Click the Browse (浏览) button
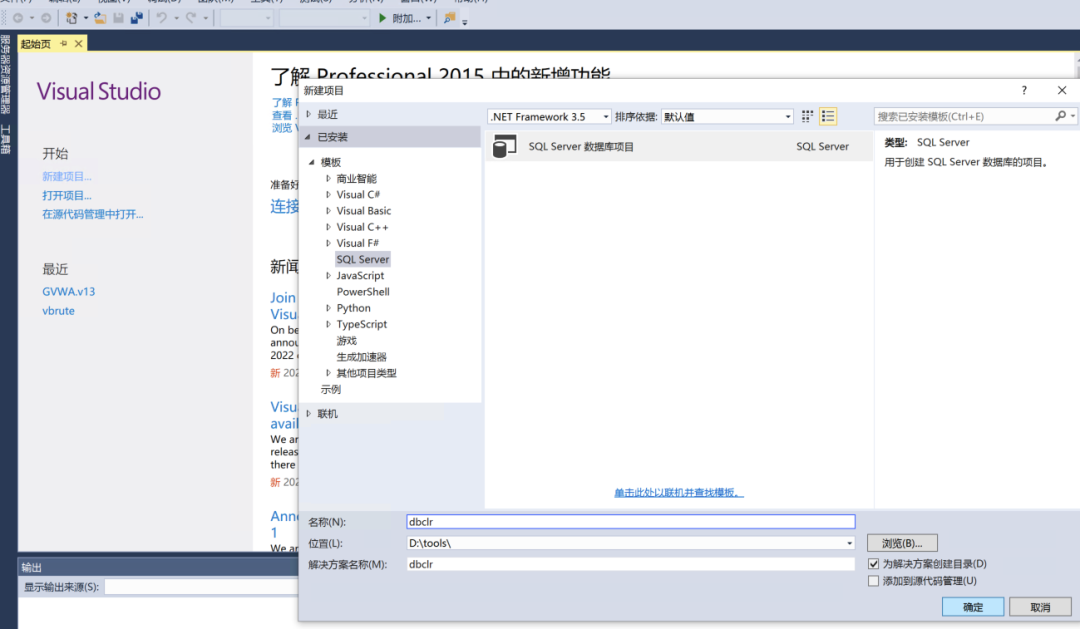1080x629 pixels. point(902,544)
